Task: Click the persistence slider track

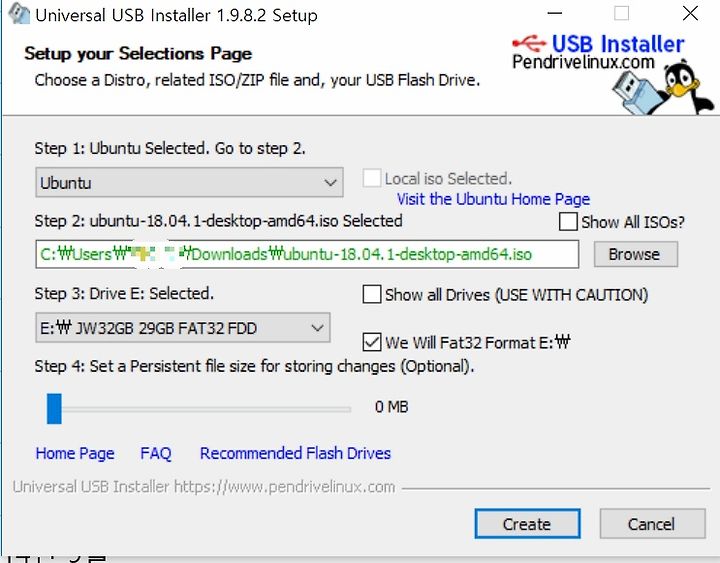Action: coord(198,408)
